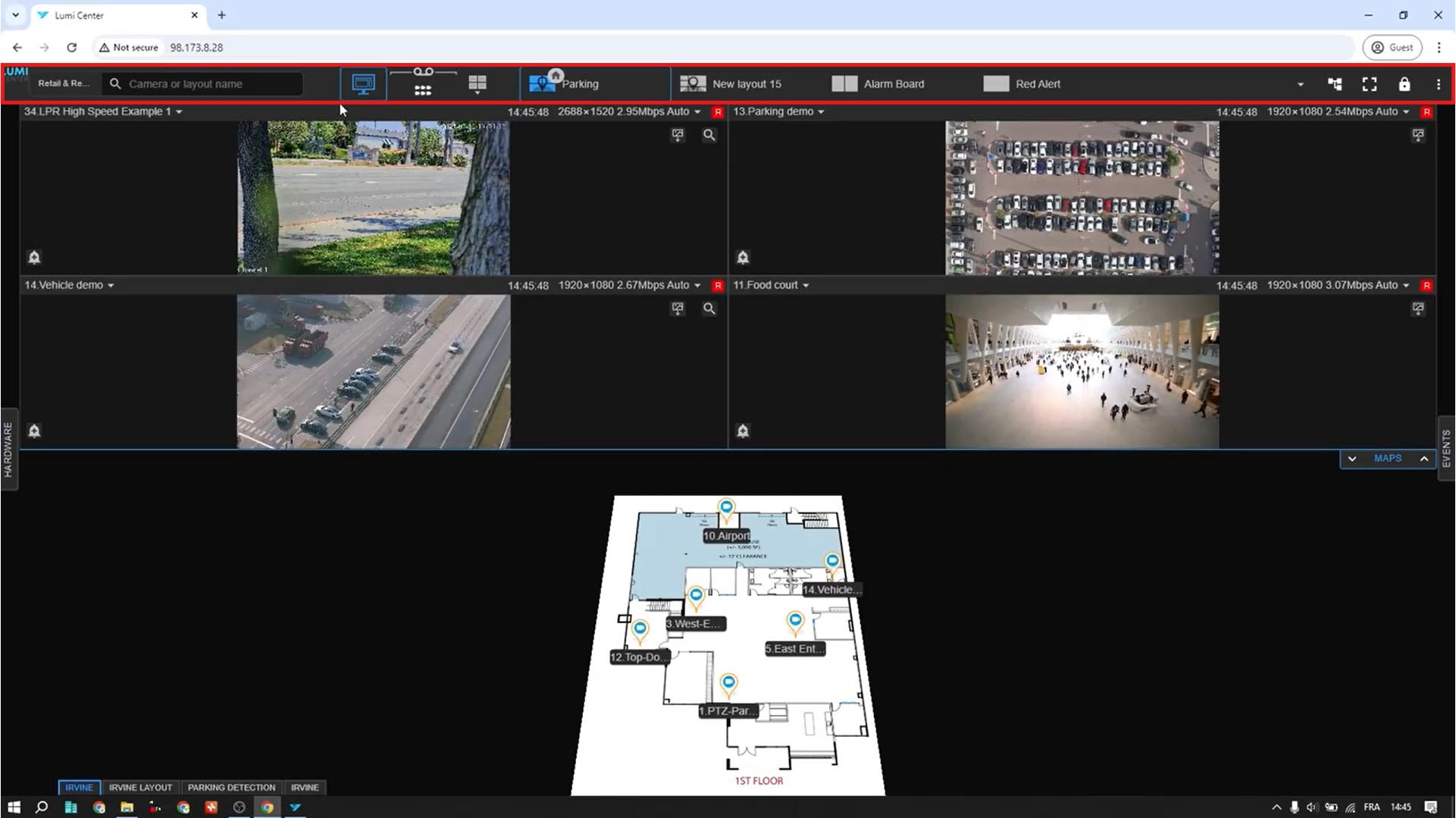Toggle the red R recording indicator on Food court
Screen dimensions: 1456x818
(1426, 286)
